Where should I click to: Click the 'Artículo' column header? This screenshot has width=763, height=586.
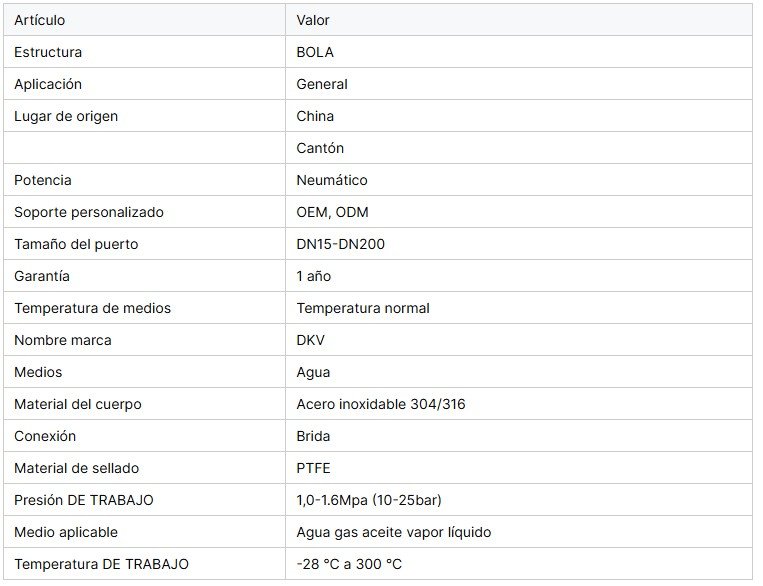(x=40, y=20)
